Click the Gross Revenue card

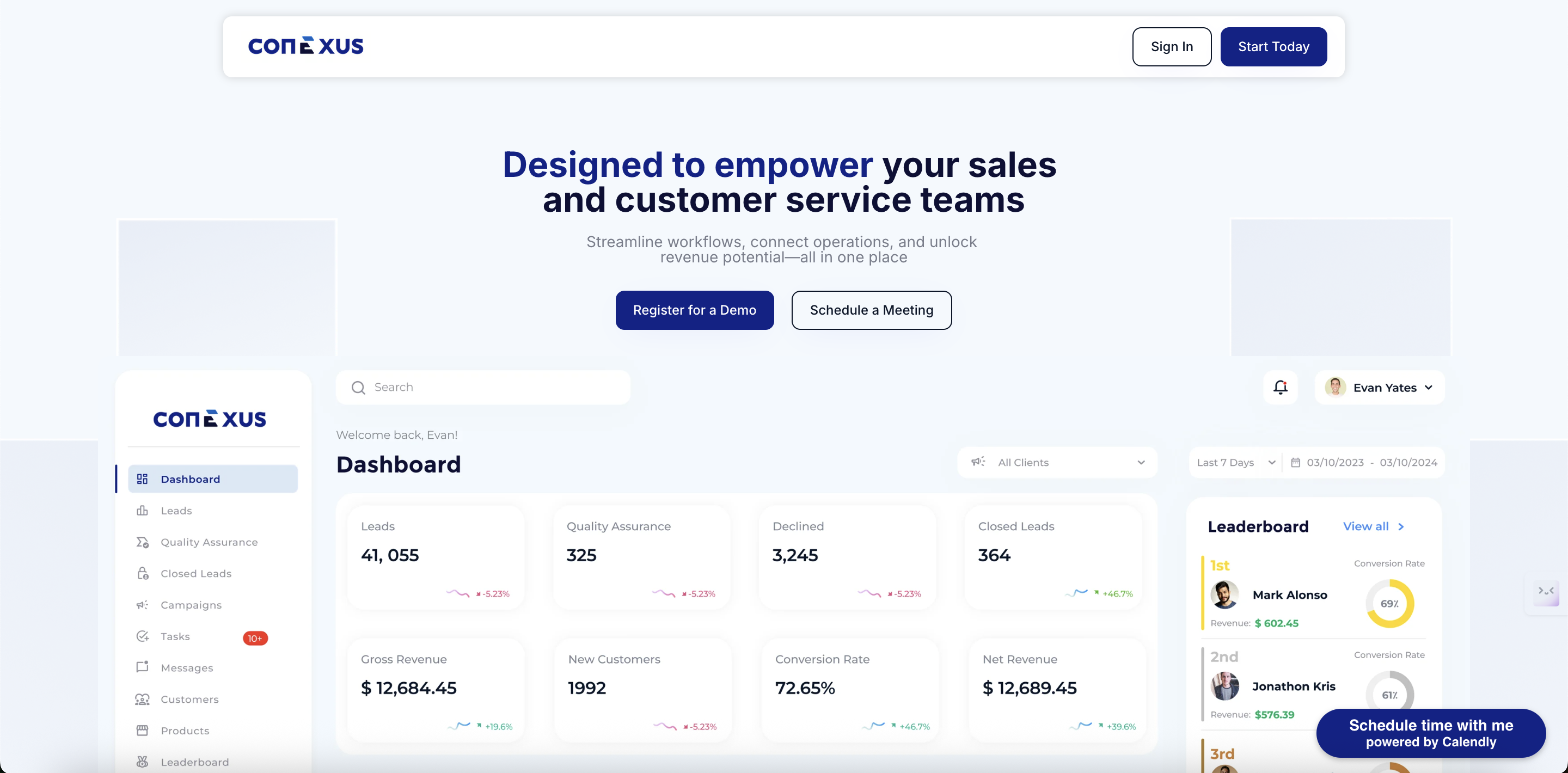pyautogui.click(x=436, y=690)
